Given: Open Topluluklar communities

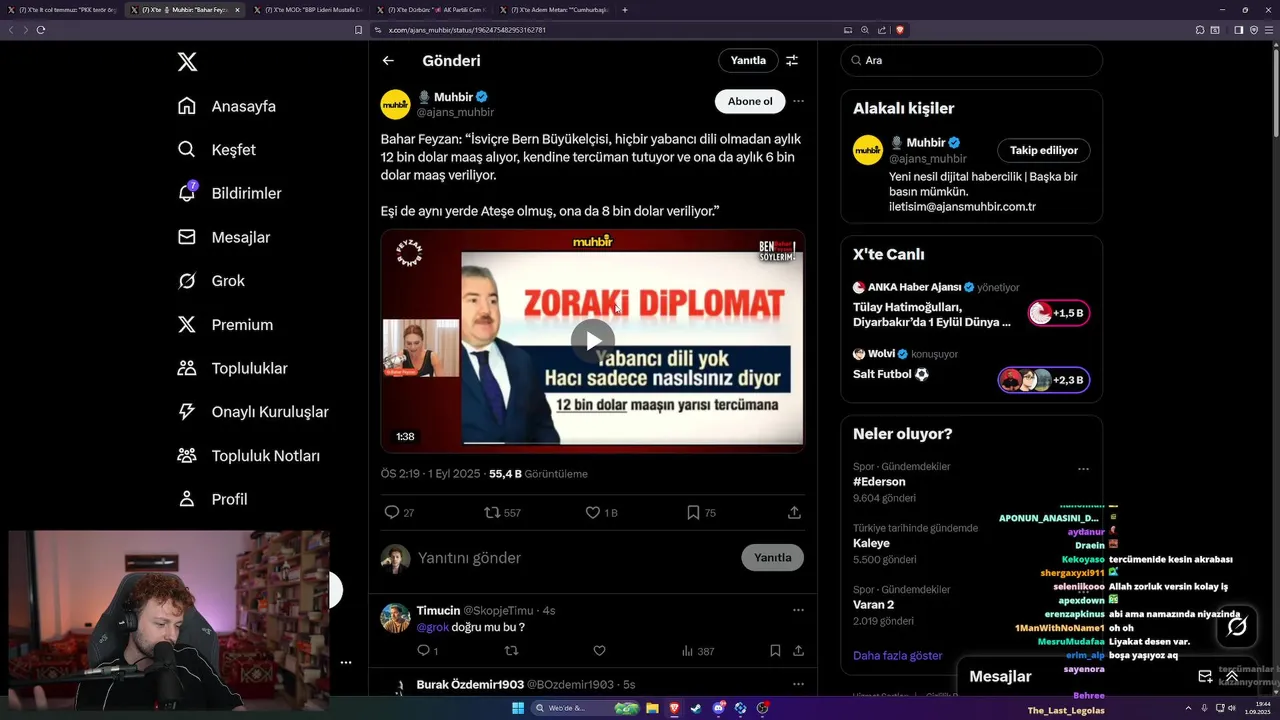Looking at the screenshot, I should point(232,368).
